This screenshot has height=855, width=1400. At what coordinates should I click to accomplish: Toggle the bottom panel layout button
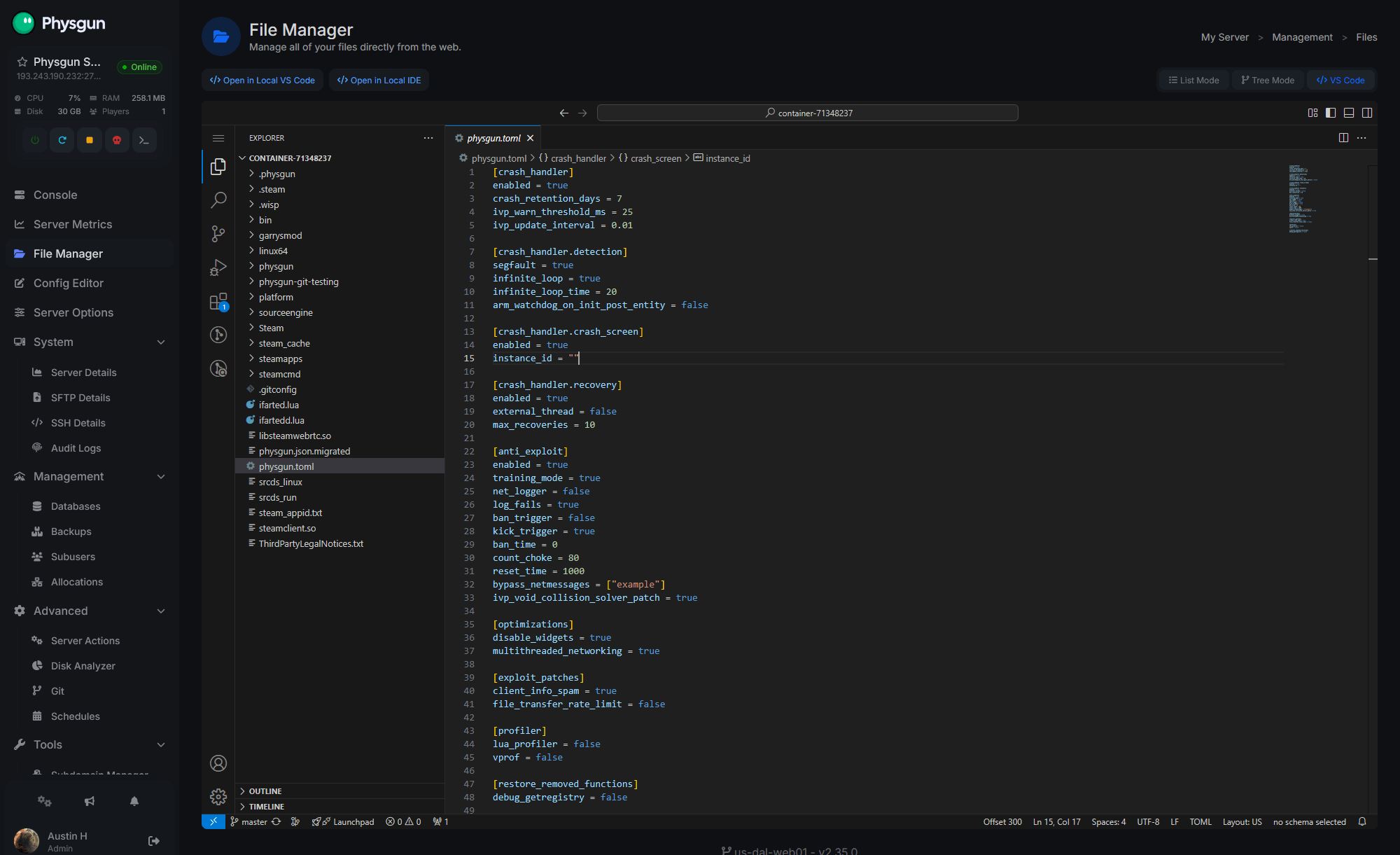tap(1349, 113)
